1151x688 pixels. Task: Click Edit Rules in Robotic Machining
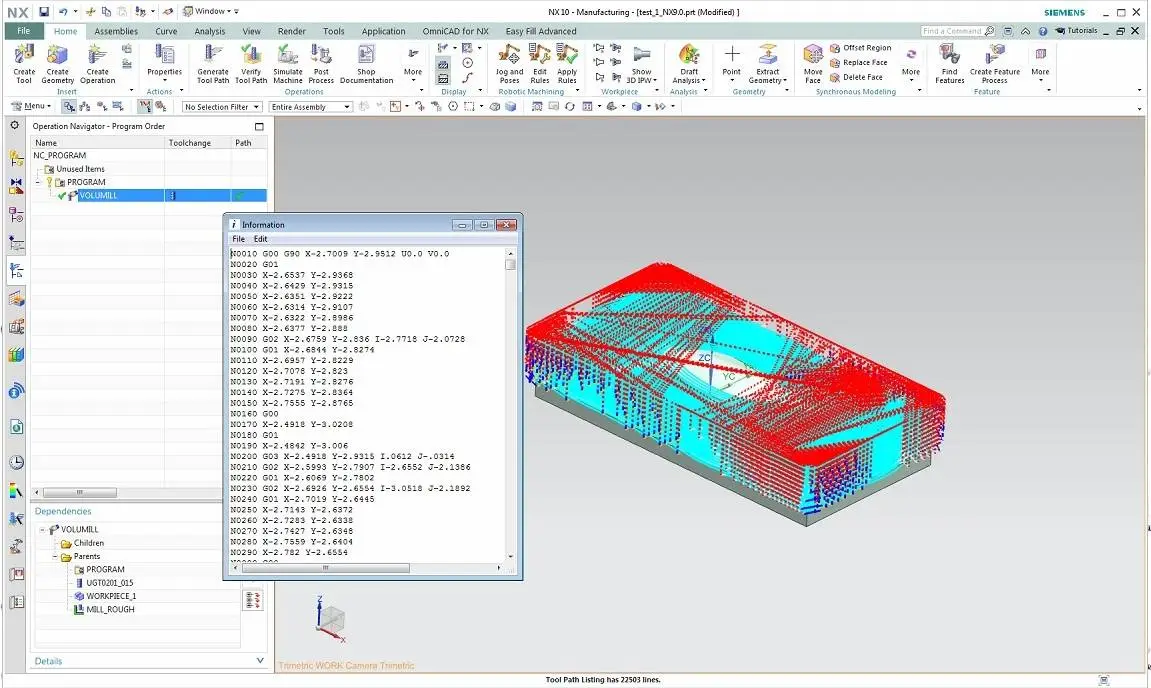click(x=540, y=64)
